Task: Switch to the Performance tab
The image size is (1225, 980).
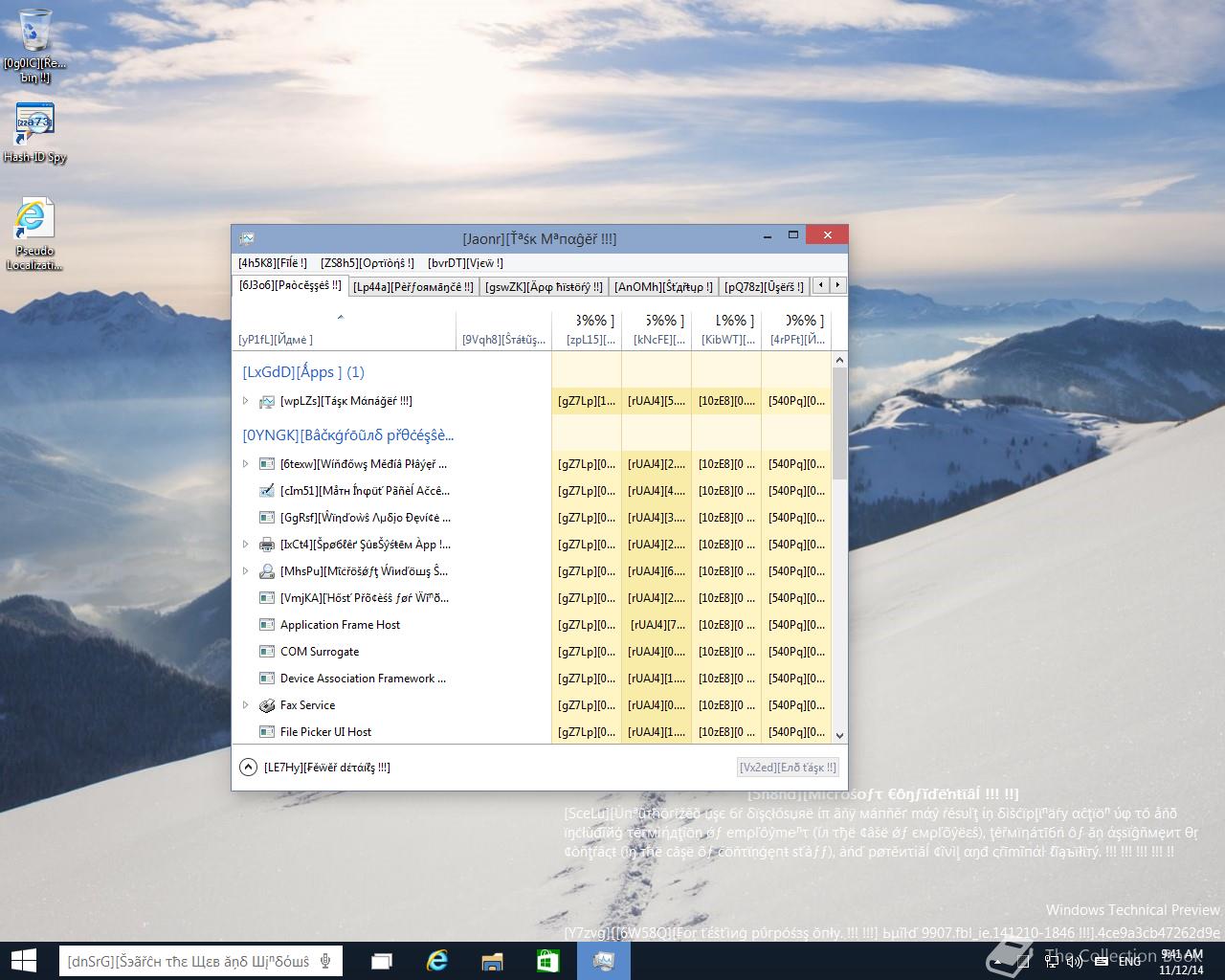Action: 412,286
